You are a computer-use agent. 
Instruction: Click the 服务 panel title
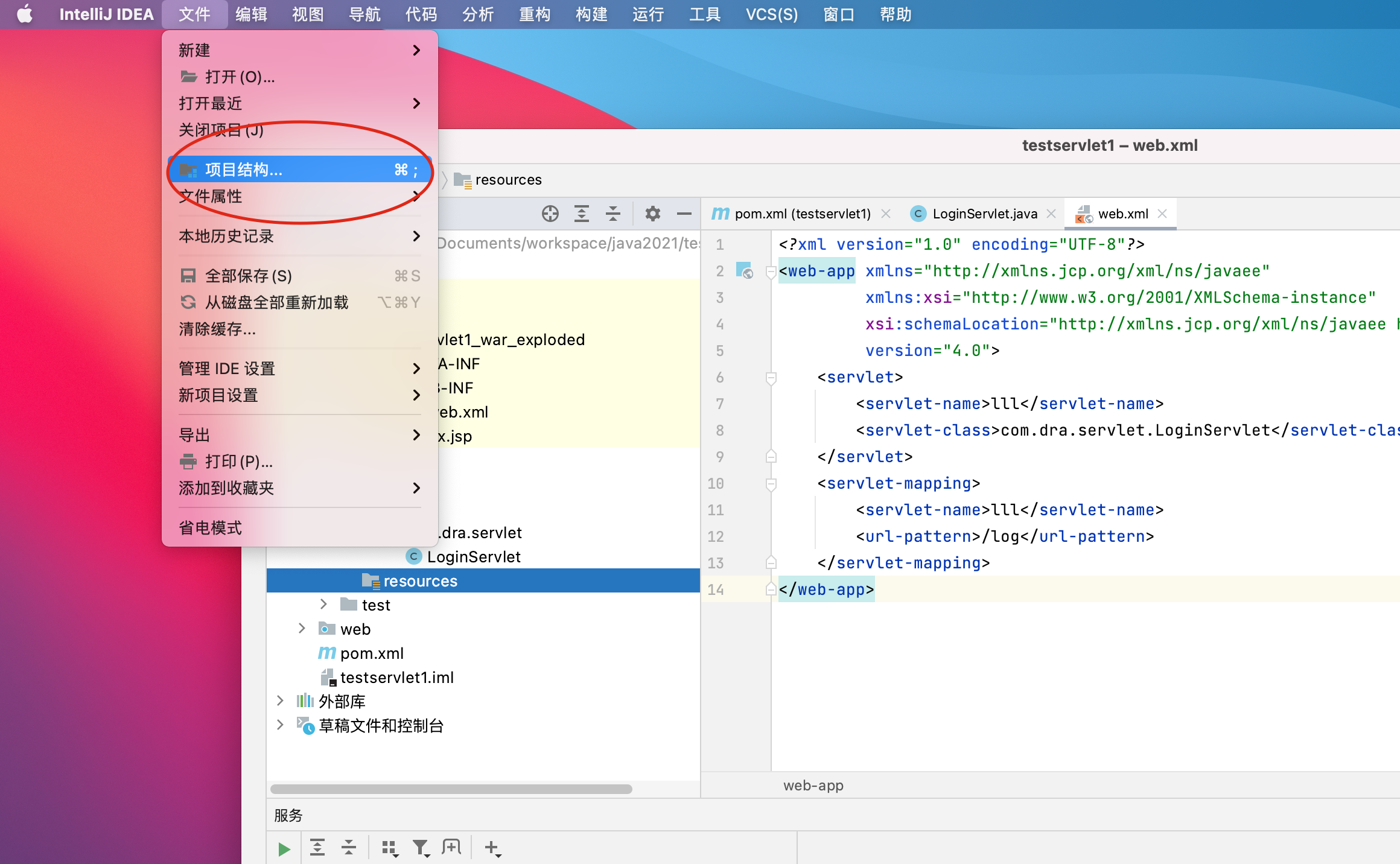(288, 815)
